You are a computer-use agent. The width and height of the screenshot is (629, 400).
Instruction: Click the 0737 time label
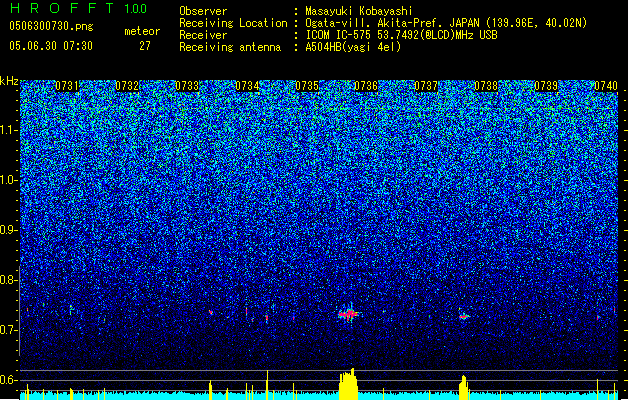click(x=426, y=86)
